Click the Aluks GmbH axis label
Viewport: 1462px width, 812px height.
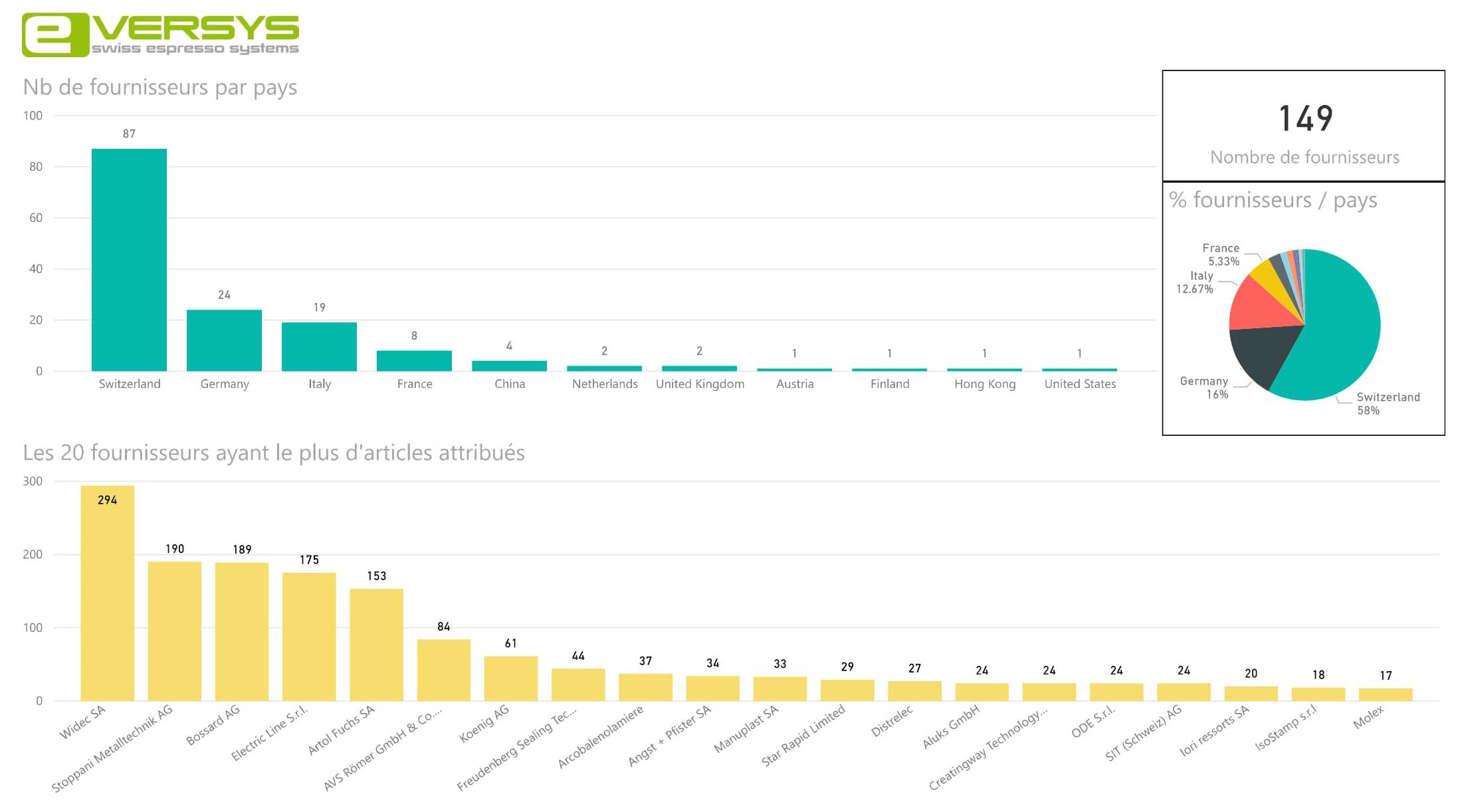point(951,727)
